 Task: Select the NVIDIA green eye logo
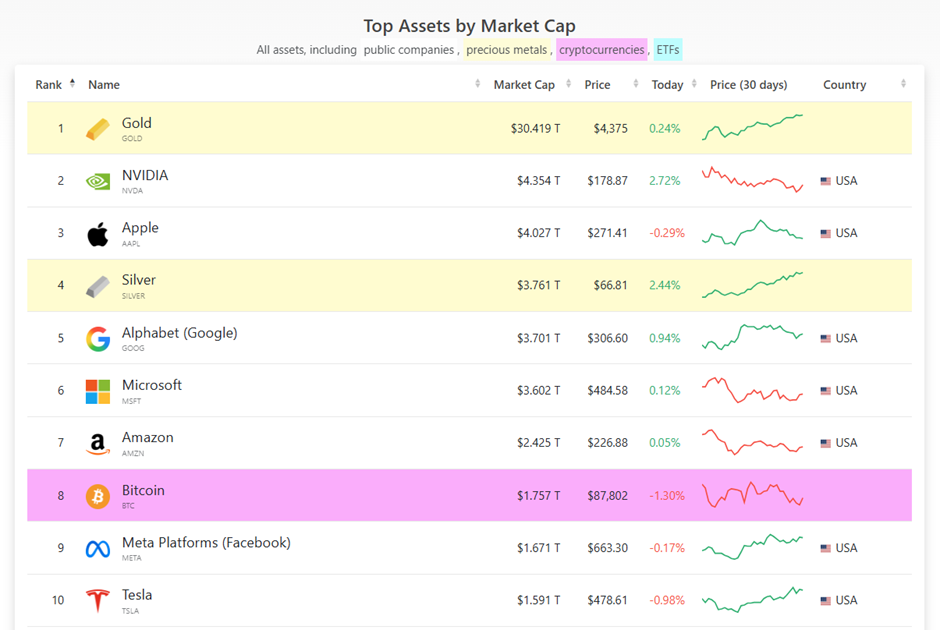coord(96,180)
